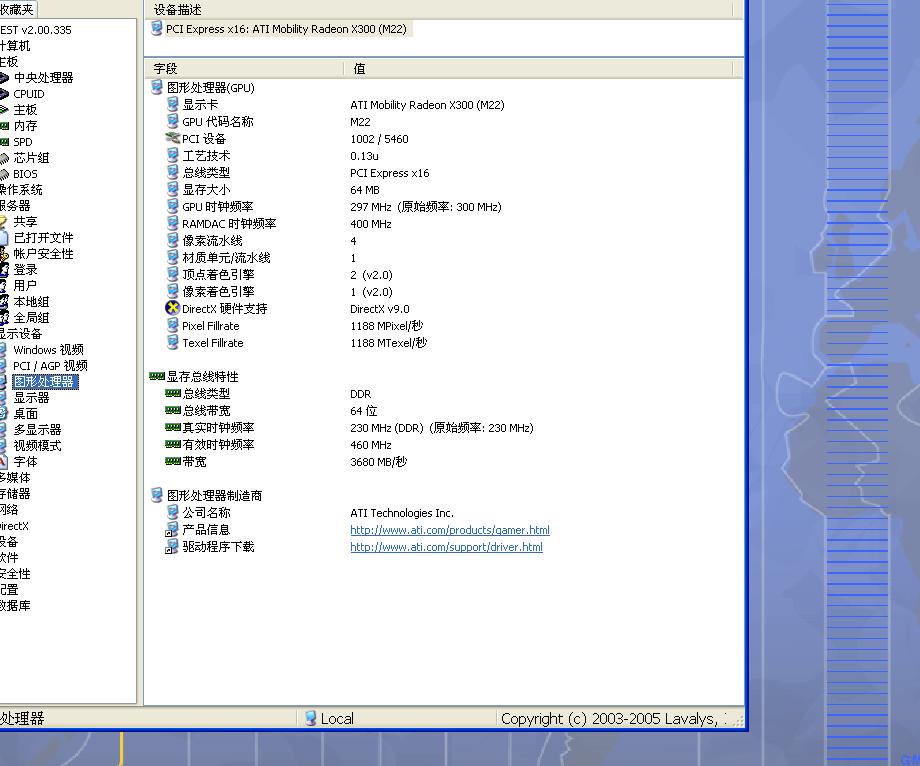Click the PCI 设备 card icon

click(x=172, y=138)
